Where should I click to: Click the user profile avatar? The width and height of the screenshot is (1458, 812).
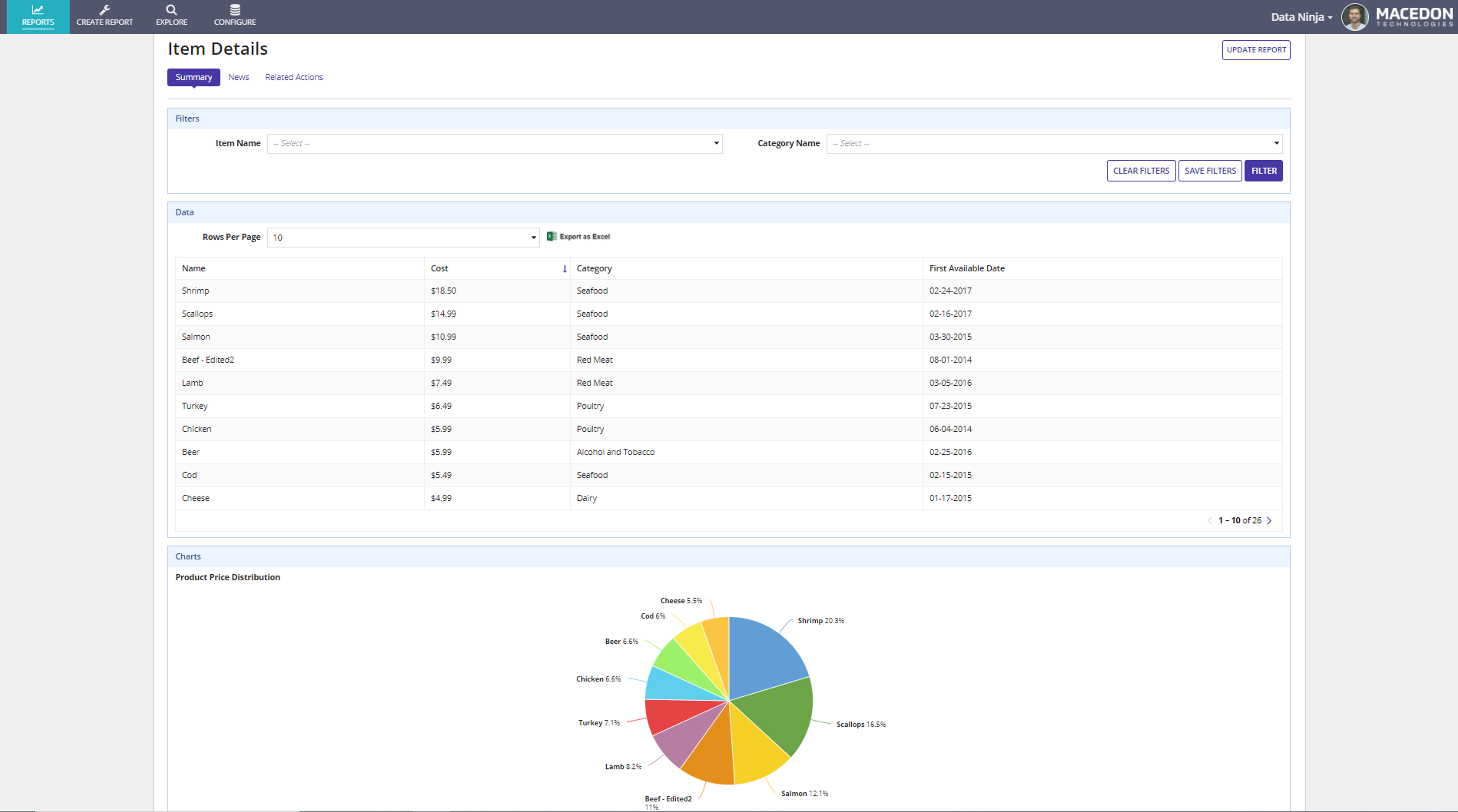1354,17
